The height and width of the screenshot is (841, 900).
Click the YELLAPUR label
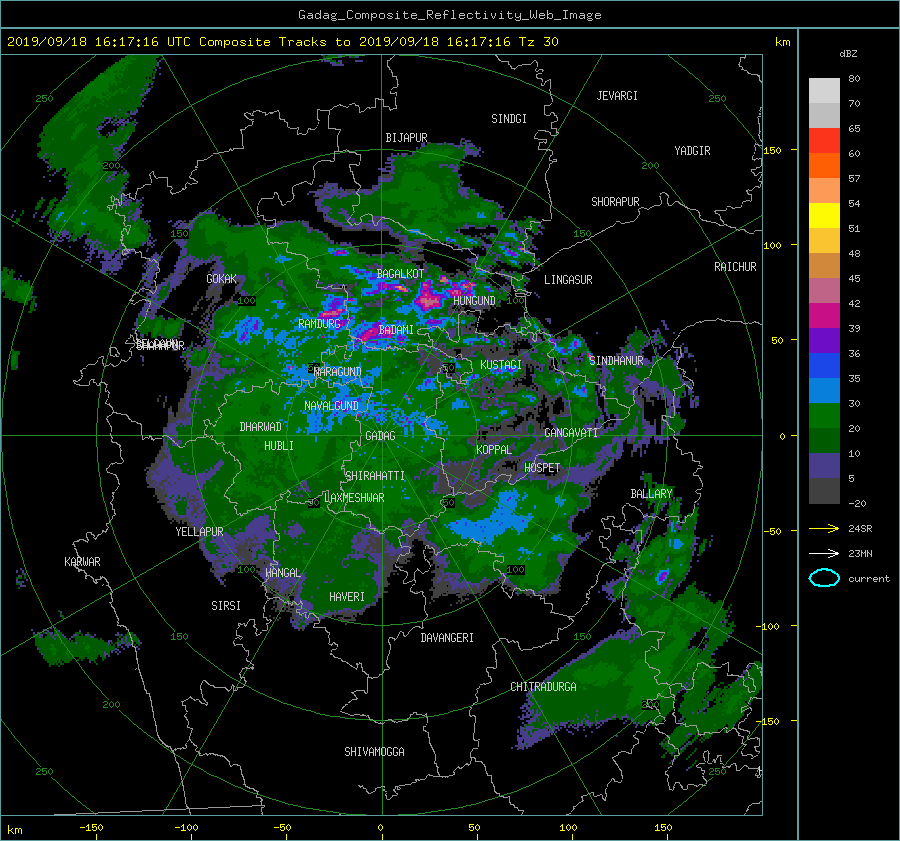point(199,532)
